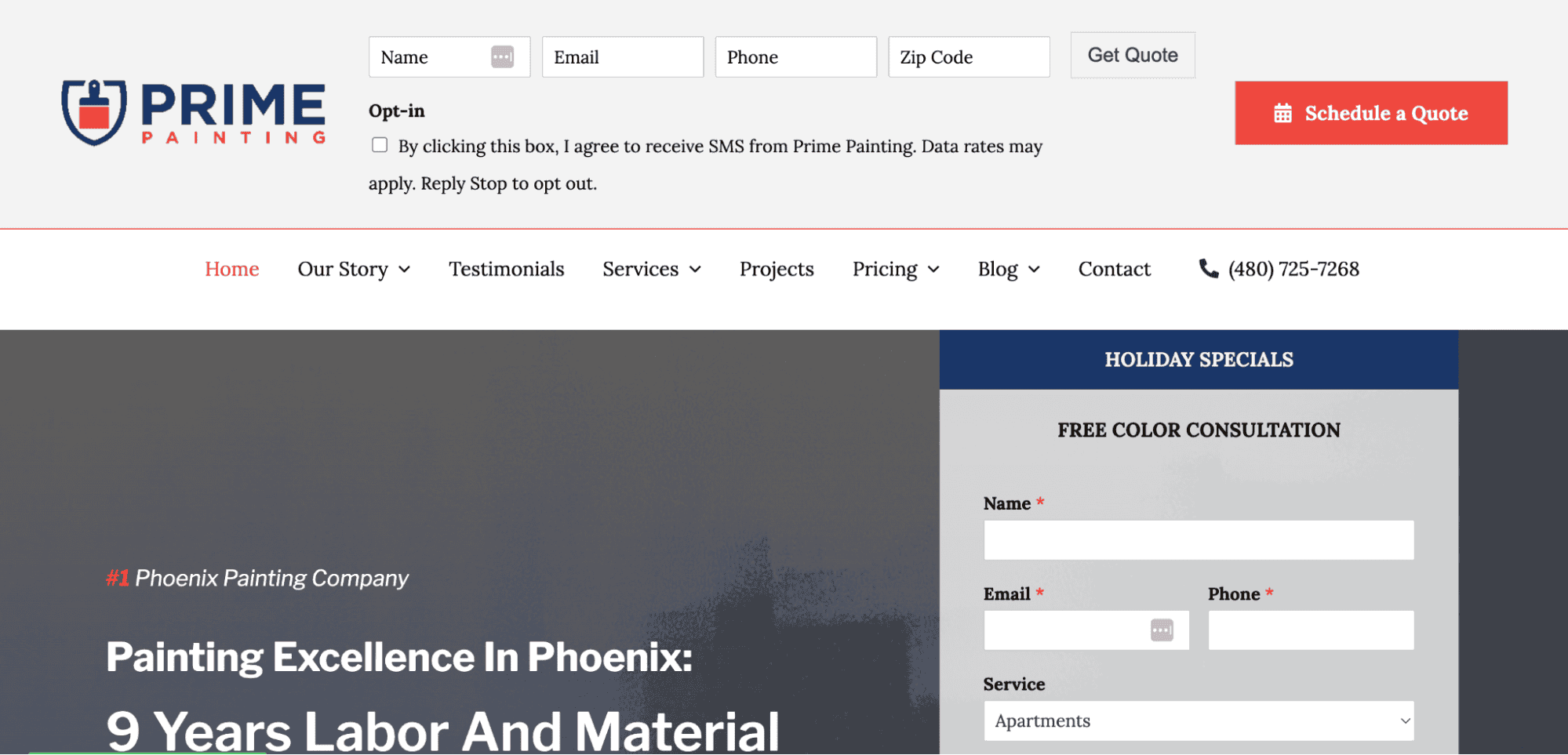Open the Projects page
Viewport: 1568px width, 755px height.
[x=776, y=269]
